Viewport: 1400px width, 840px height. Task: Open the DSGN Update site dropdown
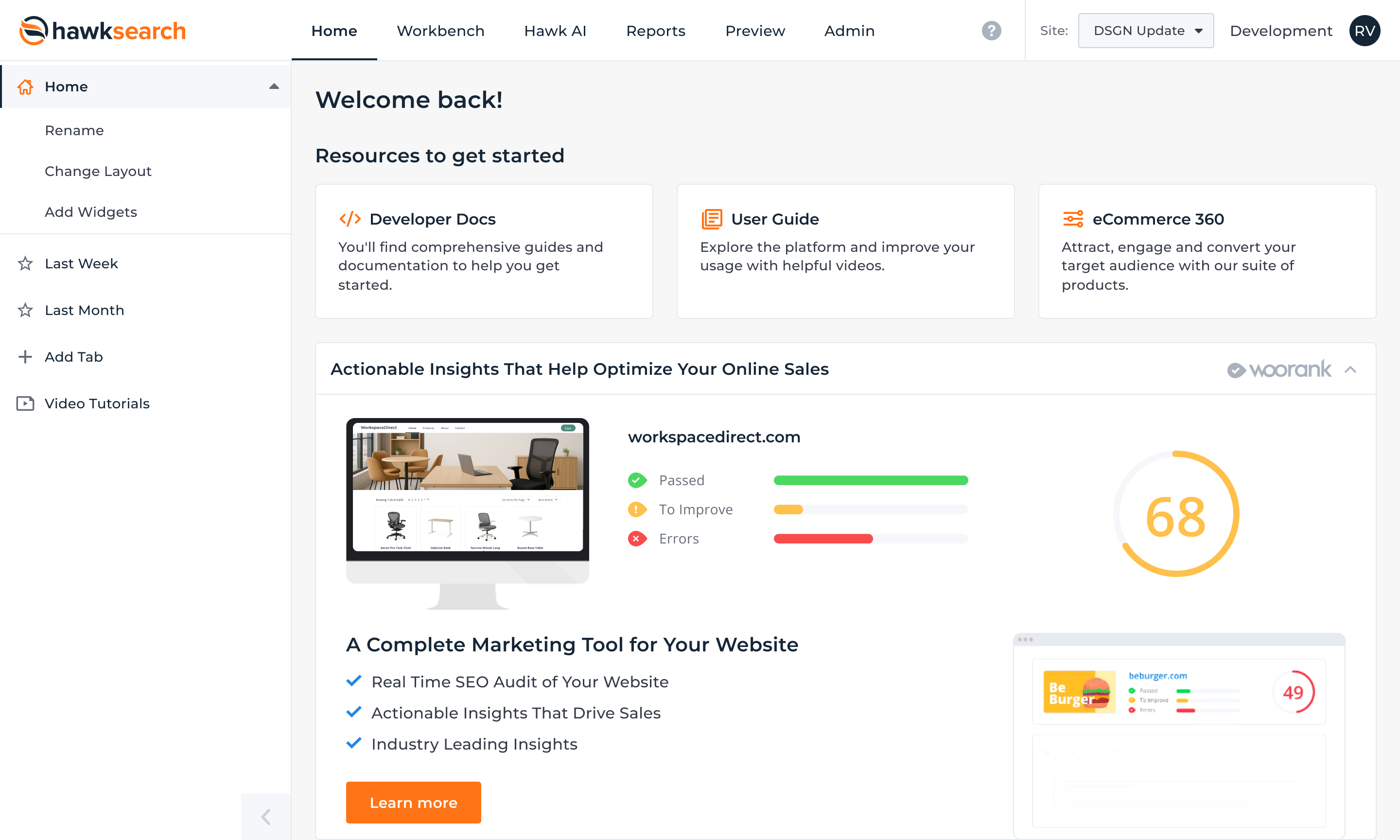(1145, 31)
